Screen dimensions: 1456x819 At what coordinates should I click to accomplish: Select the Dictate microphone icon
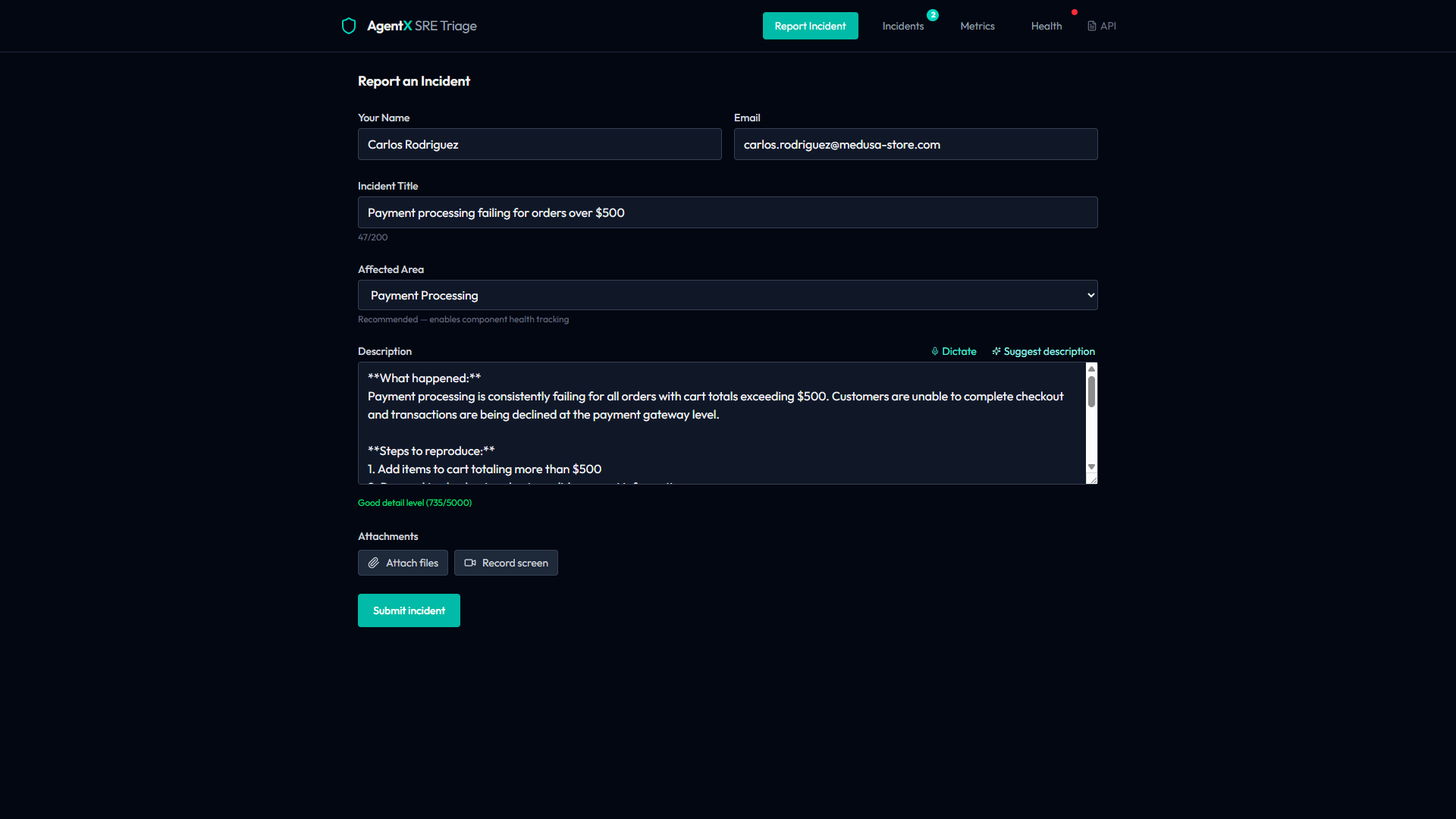point(934,351)
